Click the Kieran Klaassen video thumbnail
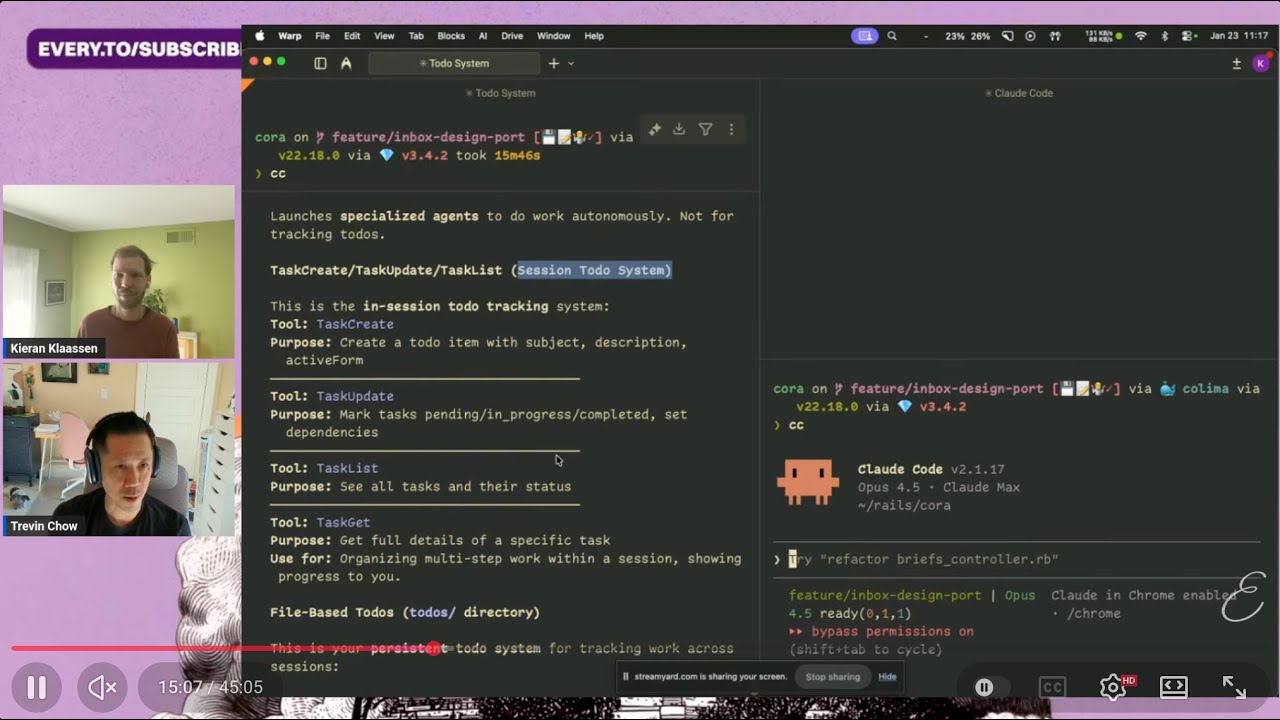The width and height of the screenshot is (1280, 720). coord(119,272)
